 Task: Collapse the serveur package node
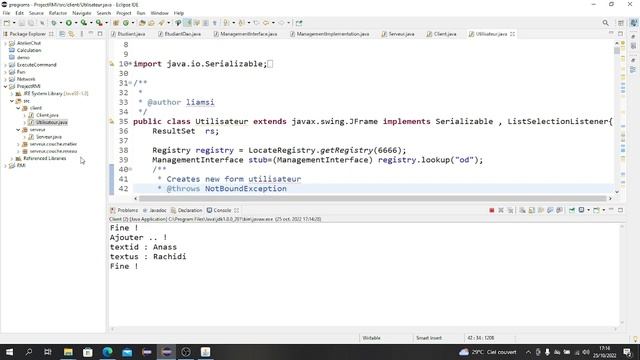click(18, 129)
